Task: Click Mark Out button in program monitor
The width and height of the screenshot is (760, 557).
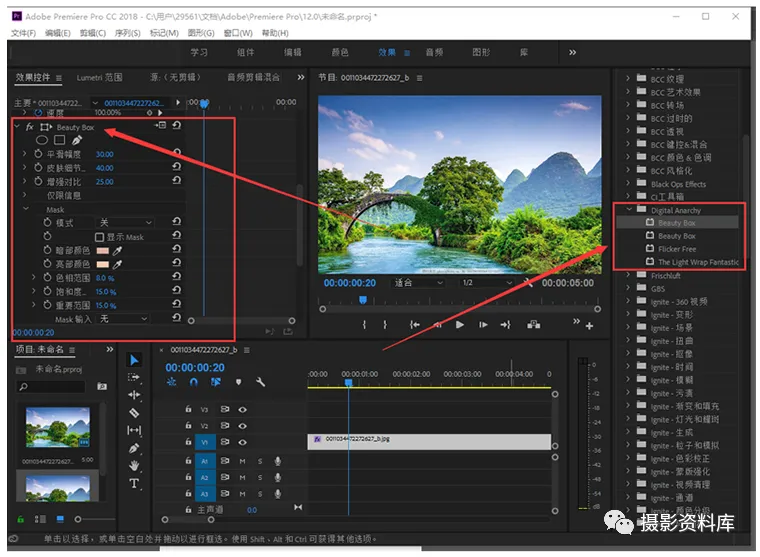Action: coord(385,325)
